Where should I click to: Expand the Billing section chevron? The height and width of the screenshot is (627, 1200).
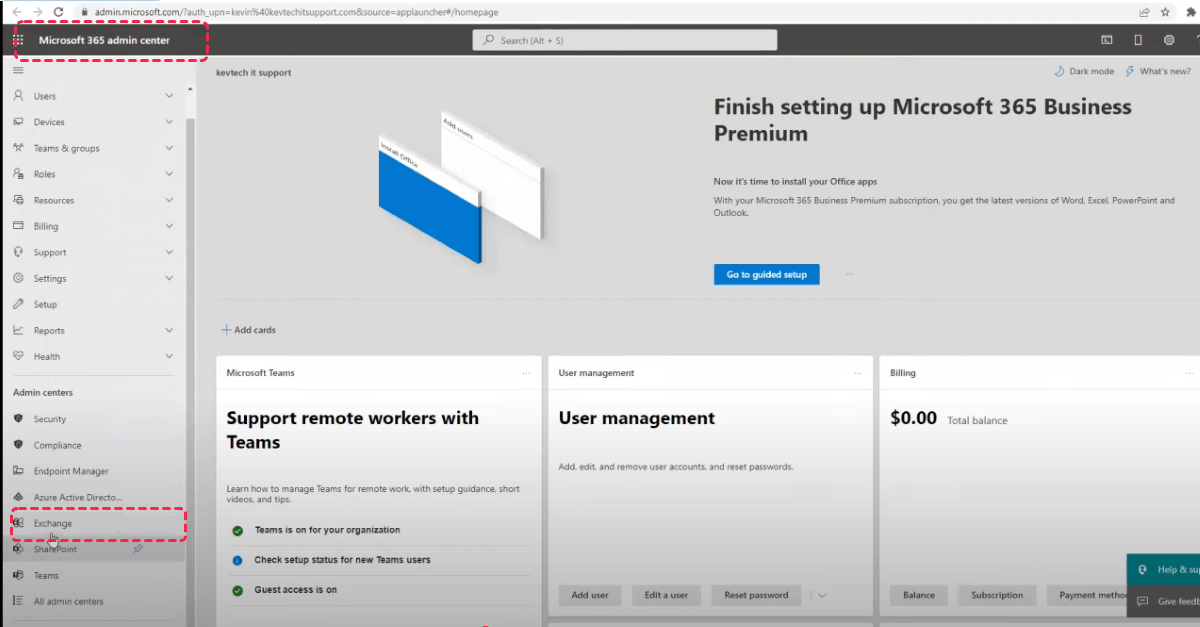169,226
